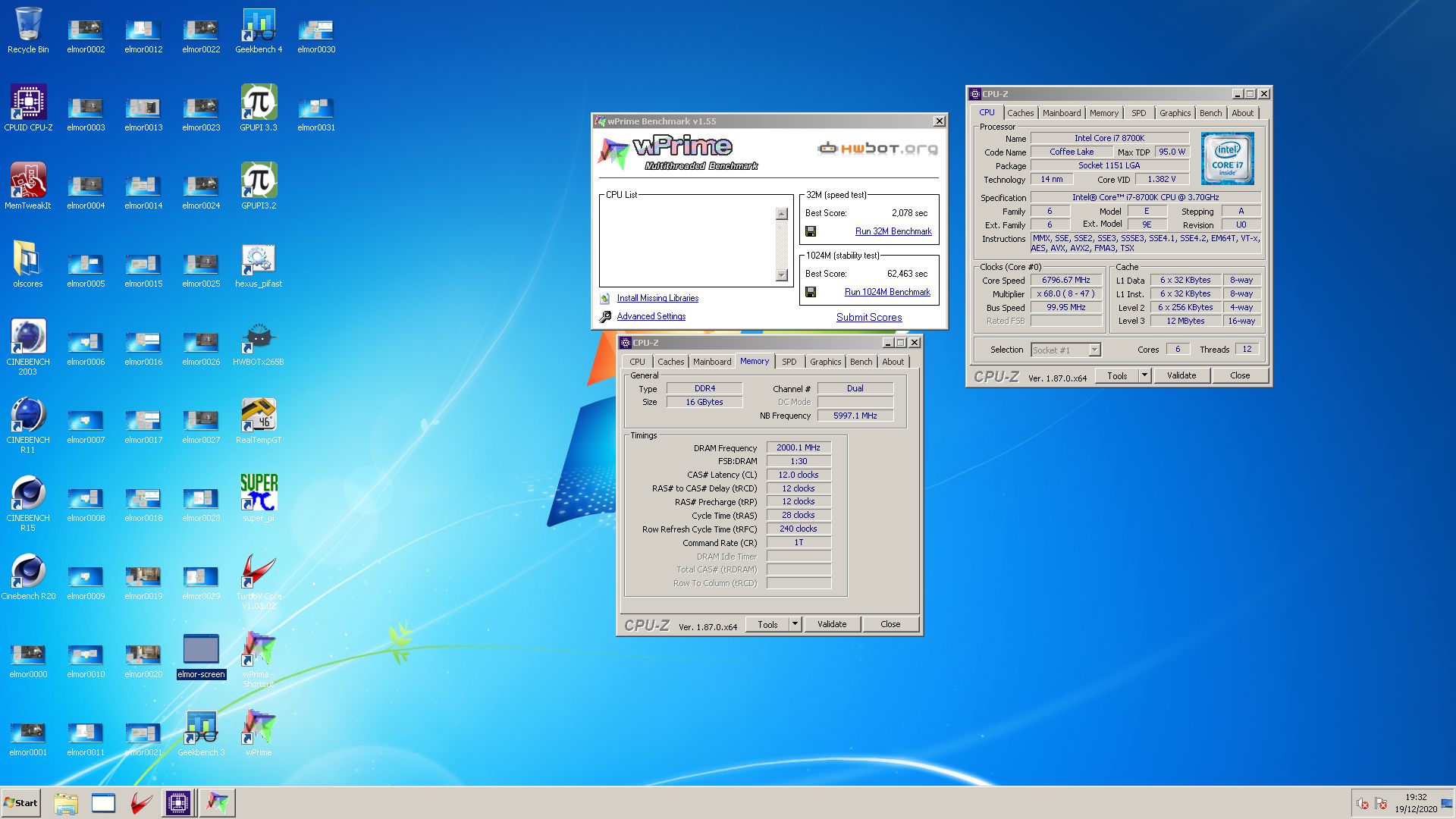Screen dimensions: 1456x819
Task: Open hexus_pifast desktop shortcut
Action: [259, 264]
